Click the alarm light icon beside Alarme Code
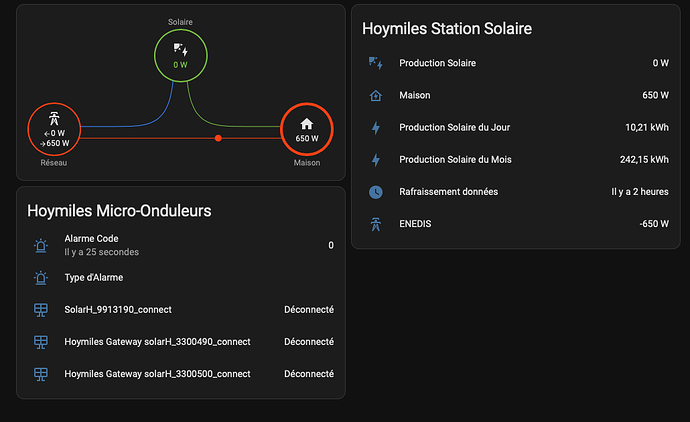690x422 pixels. (x=41, y=245)
